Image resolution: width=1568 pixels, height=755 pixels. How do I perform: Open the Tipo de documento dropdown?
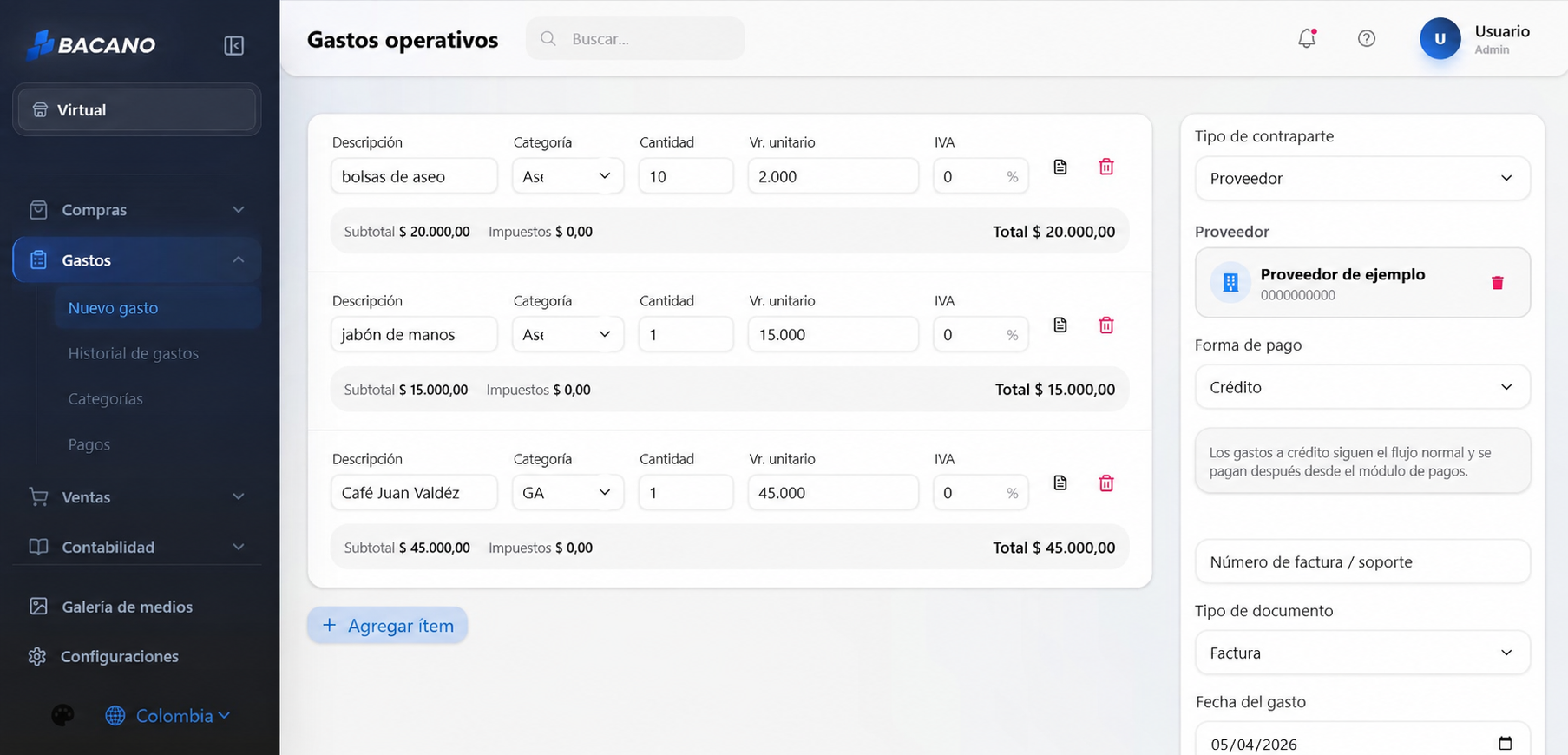click(1362, 653)
